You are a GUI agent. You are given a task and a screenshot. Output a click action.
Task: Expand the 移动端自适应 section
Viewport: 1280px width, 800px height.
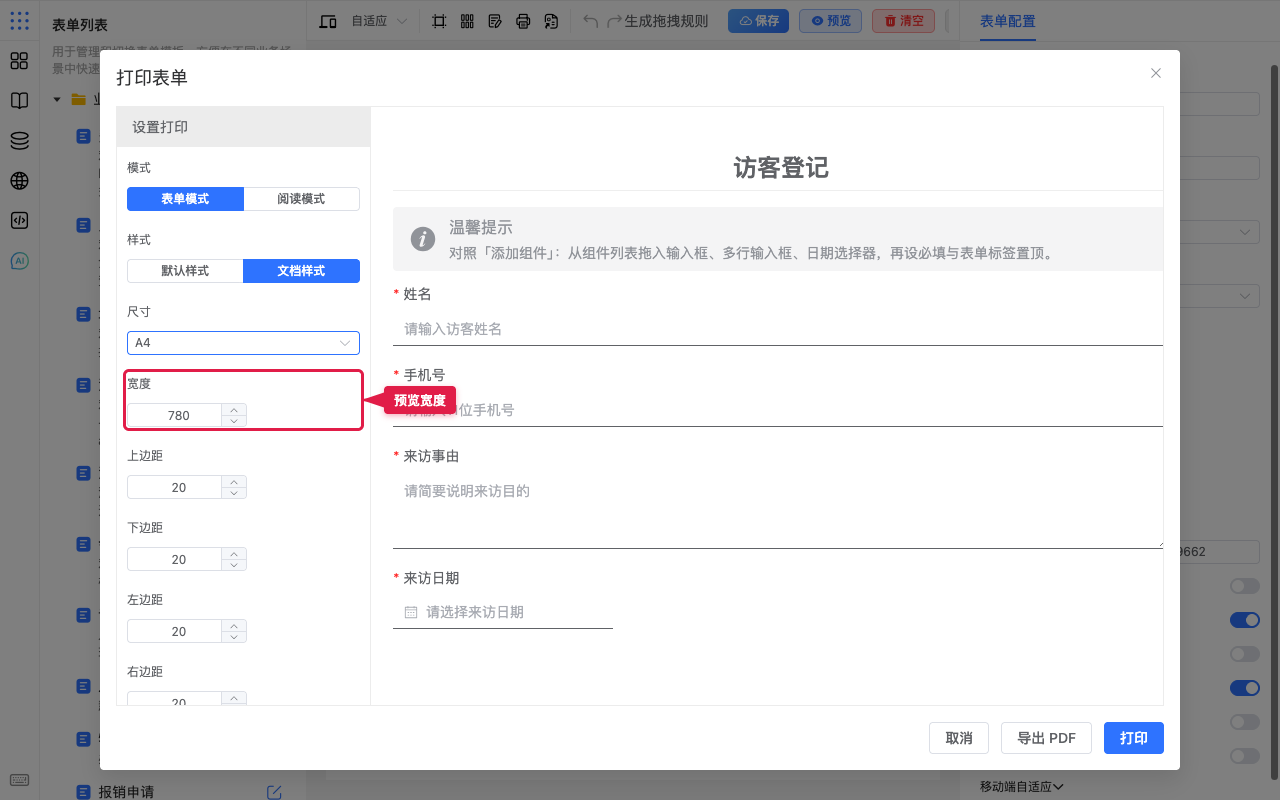pos(1021,787)
